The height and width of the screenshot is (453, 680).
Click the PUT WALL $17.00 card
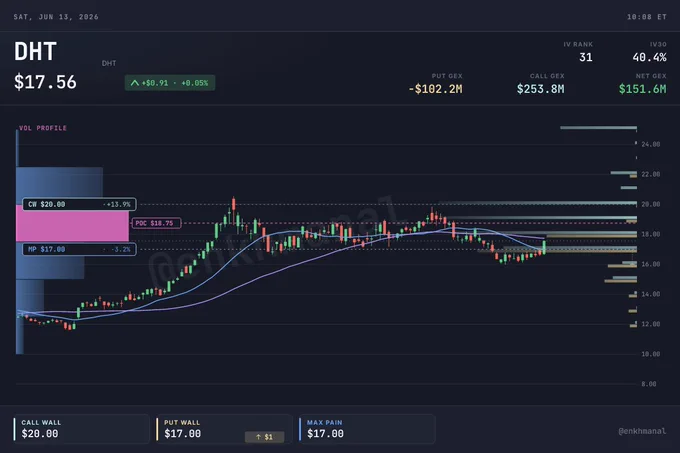224,428
